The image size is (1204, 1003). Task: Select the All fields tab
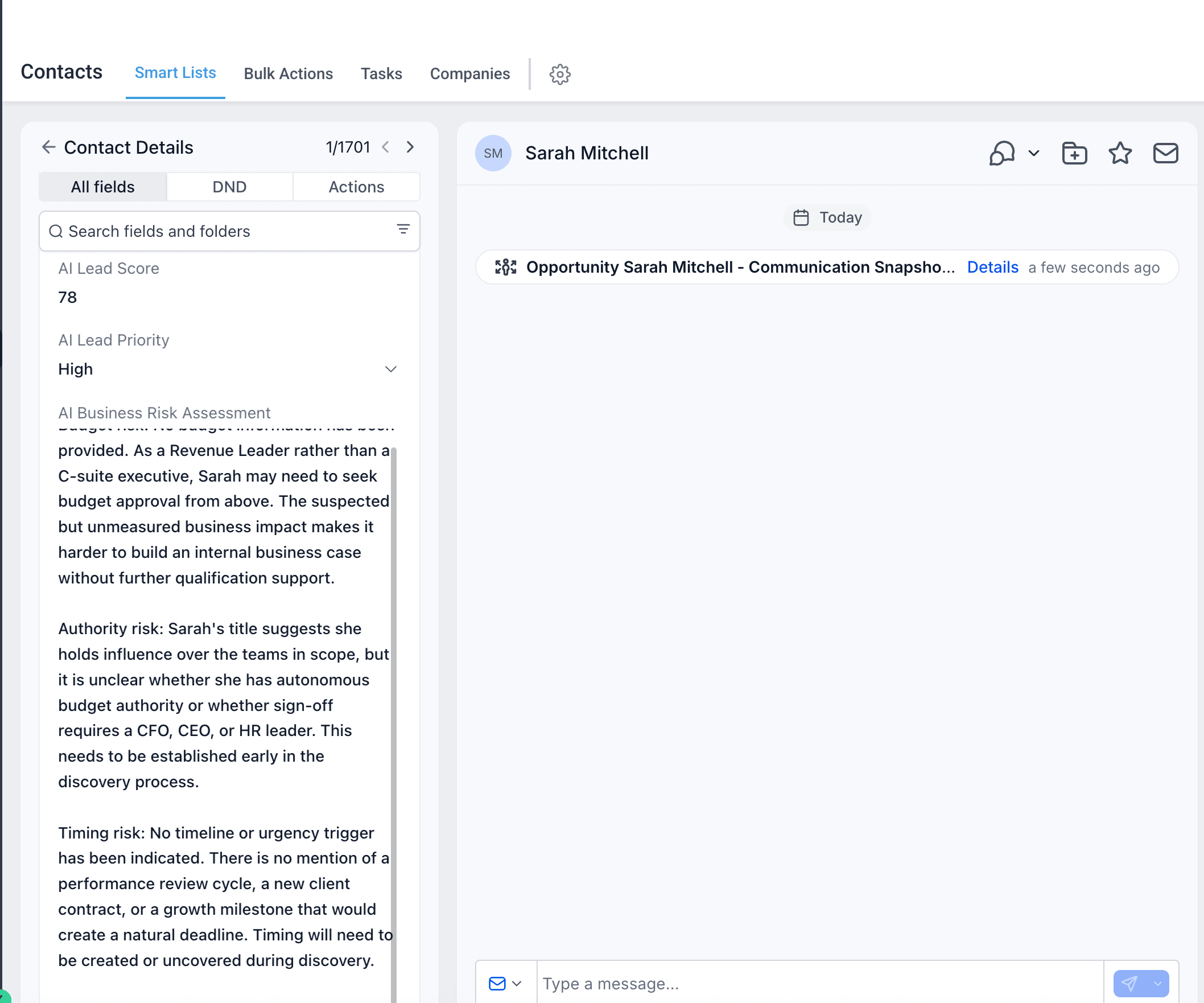click(x=102, y=187)
